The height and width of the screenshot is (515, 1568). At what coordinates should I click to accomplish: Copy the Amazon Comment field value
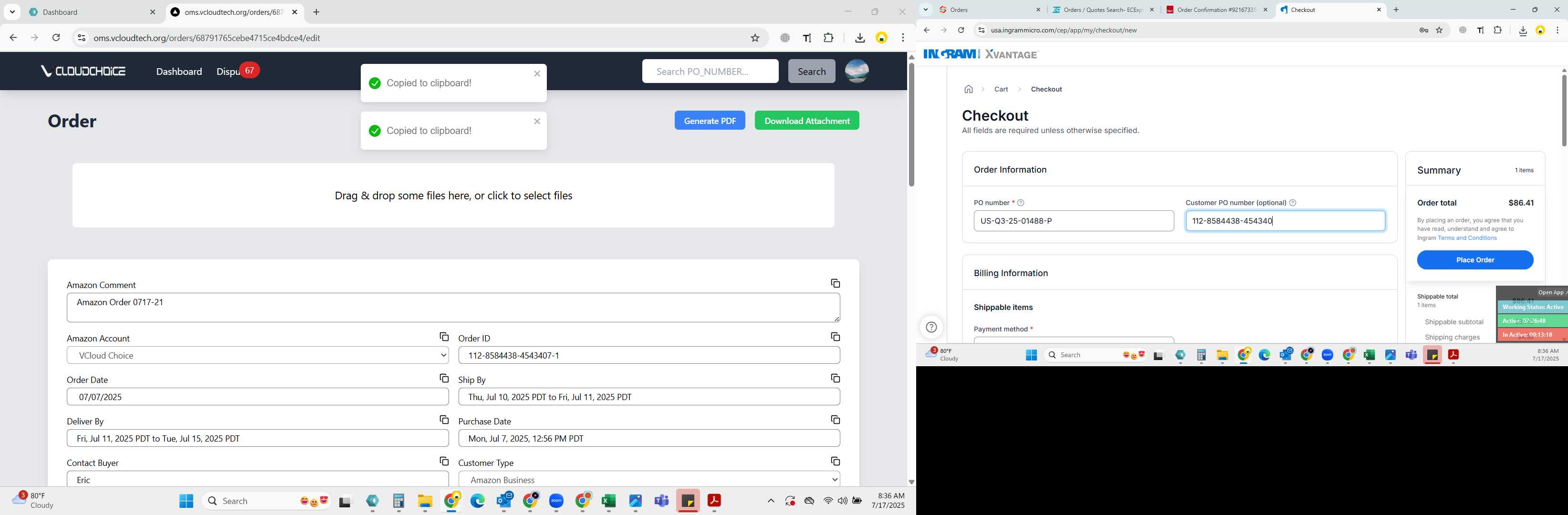pyautogui.click(x=835, y=283)
